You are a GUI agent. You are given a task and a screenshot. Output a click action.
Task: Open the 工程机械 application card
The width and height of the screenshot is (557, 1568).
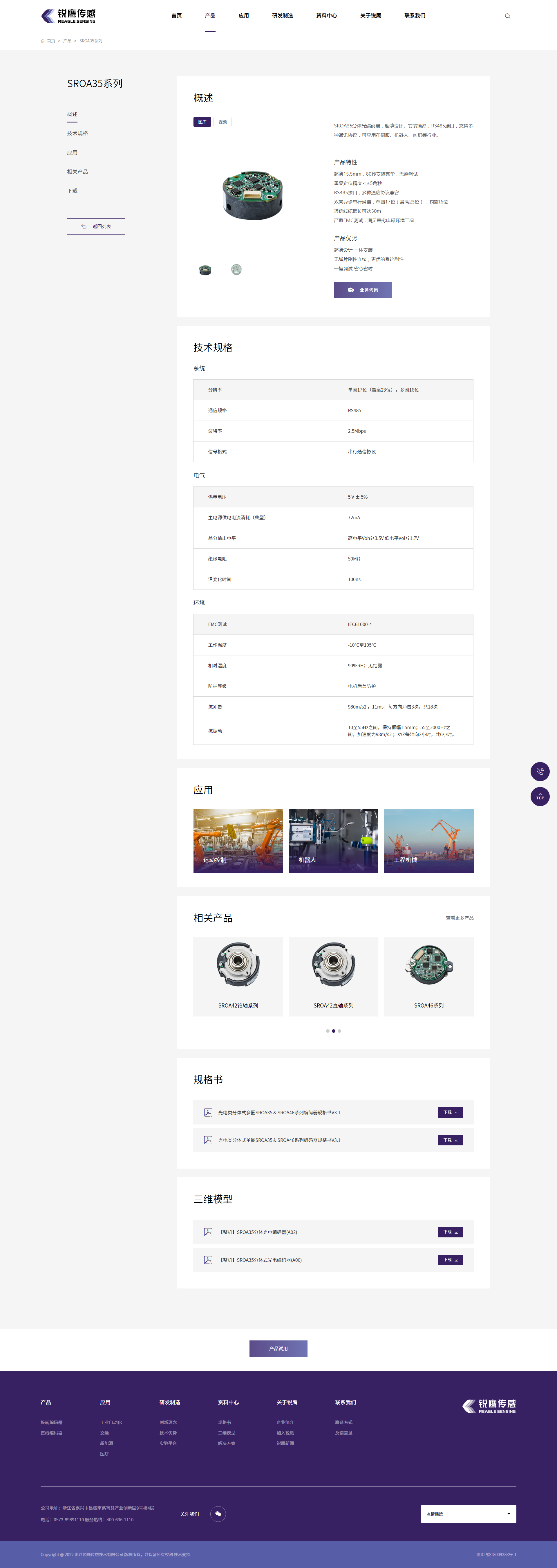429,841
